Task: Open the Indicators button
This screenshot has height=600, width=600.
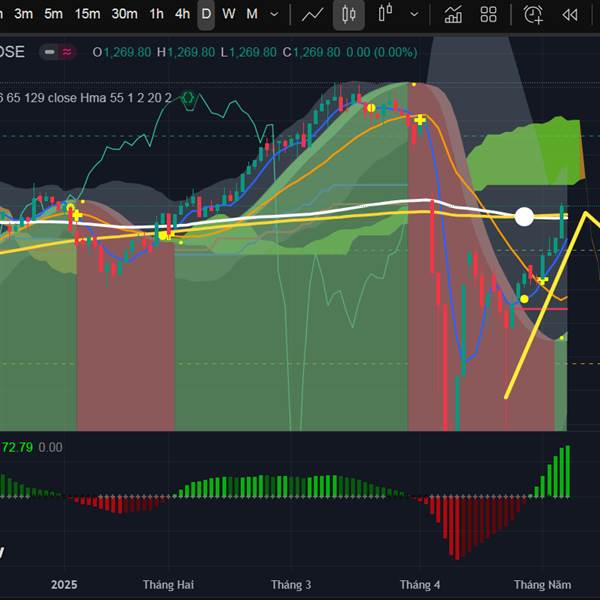Action: click(x=453, y=15)
